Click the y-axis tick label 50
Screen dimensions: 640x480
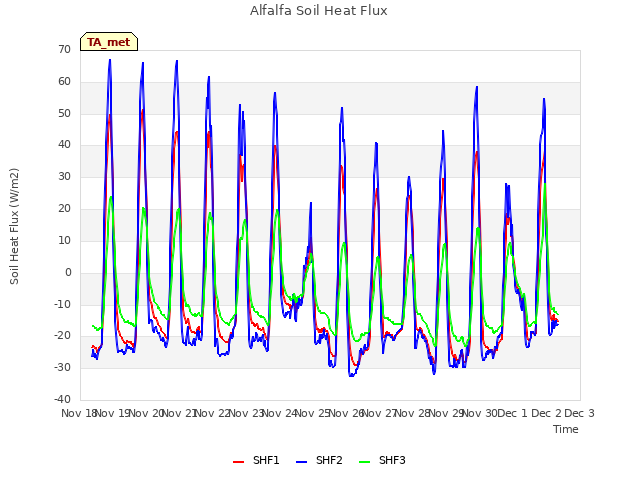pos(64,113)
